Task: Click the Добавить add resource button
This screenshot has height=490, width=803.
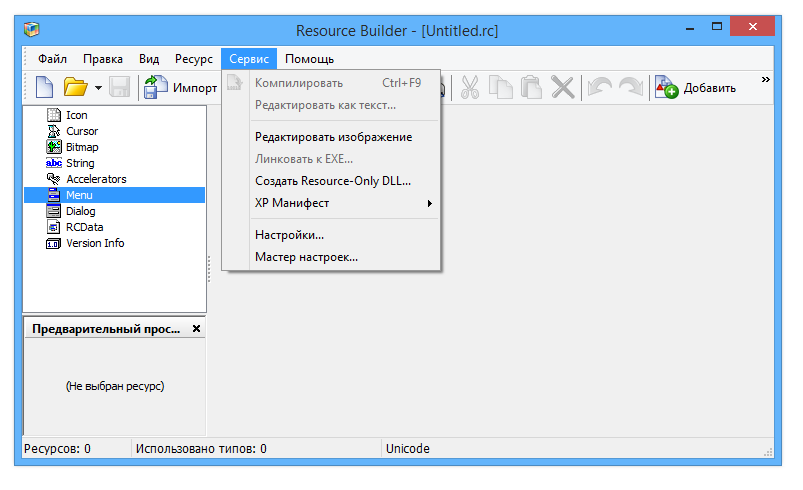Action: [x=696, y=88]
